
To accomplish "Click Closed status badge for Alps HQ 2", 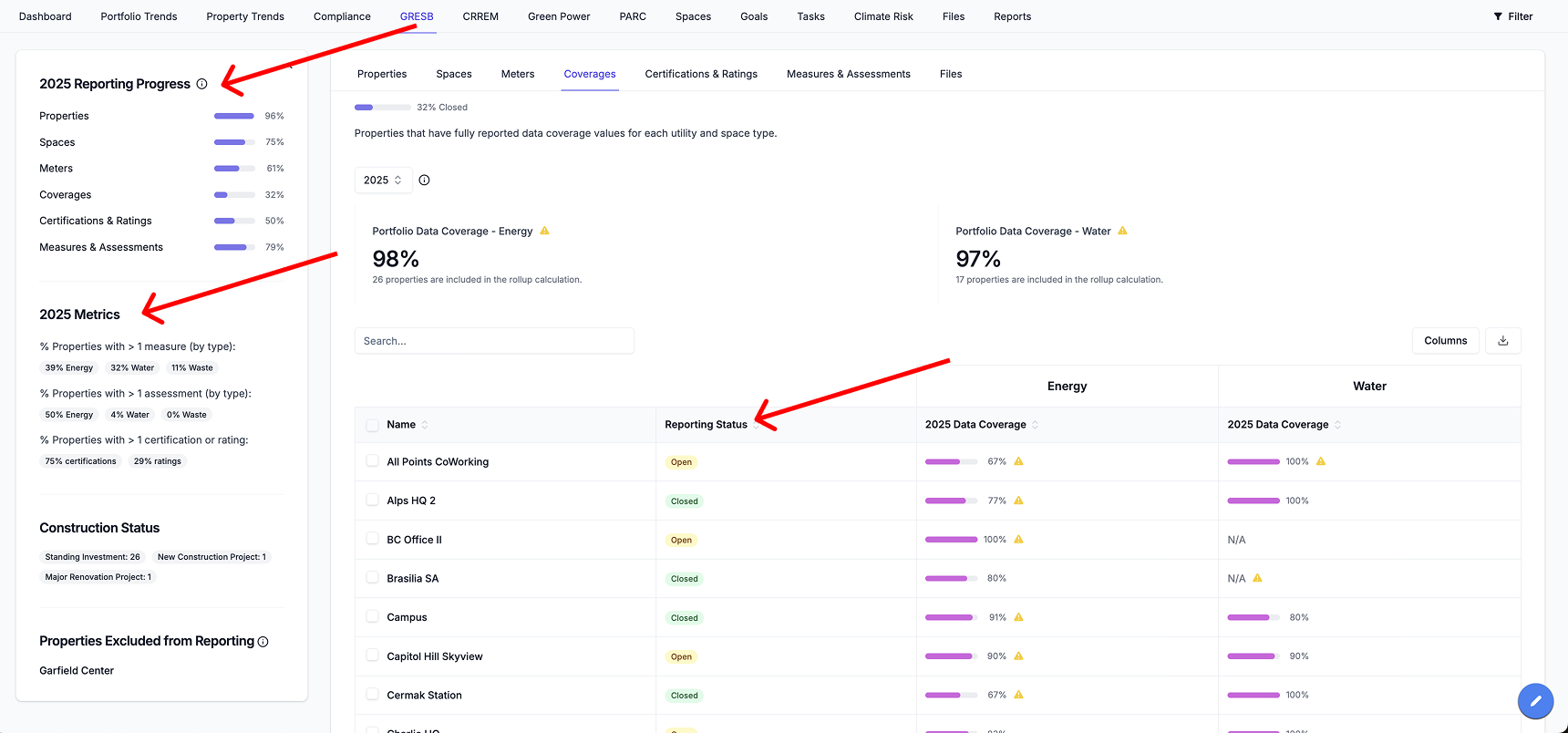I will [x=684, y=501].
